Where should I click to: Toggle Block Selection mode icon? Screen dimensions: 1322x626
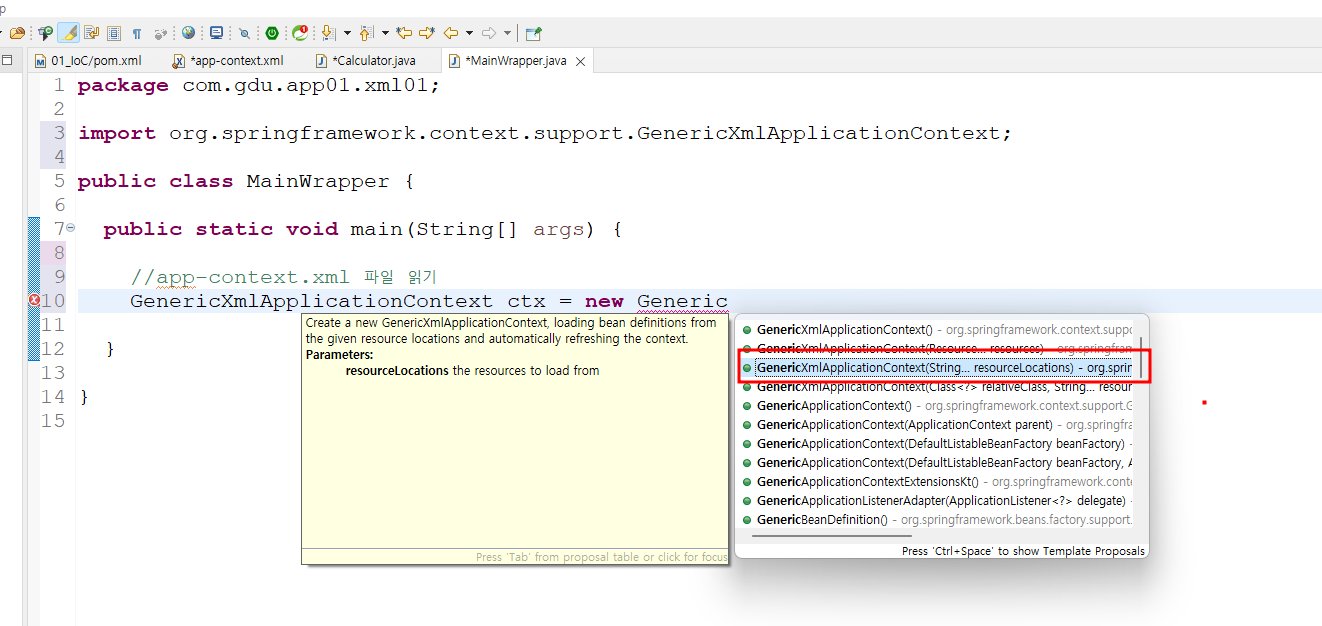(x=113, y=33)
